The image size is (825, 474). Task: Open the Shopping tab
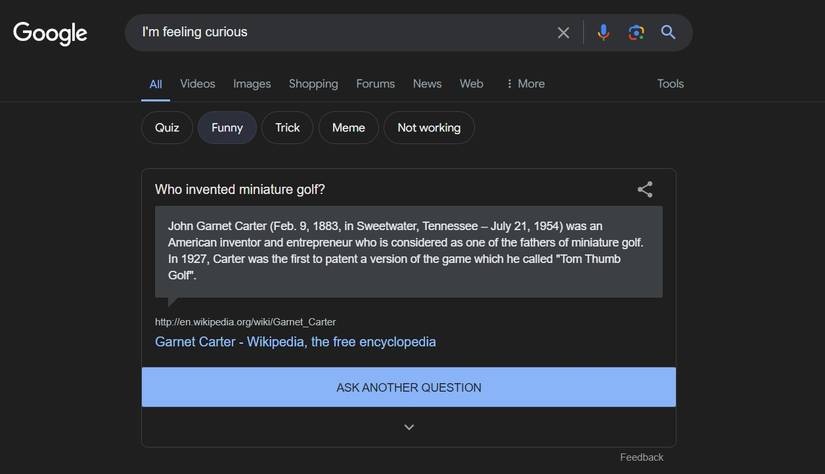[313, 84]
